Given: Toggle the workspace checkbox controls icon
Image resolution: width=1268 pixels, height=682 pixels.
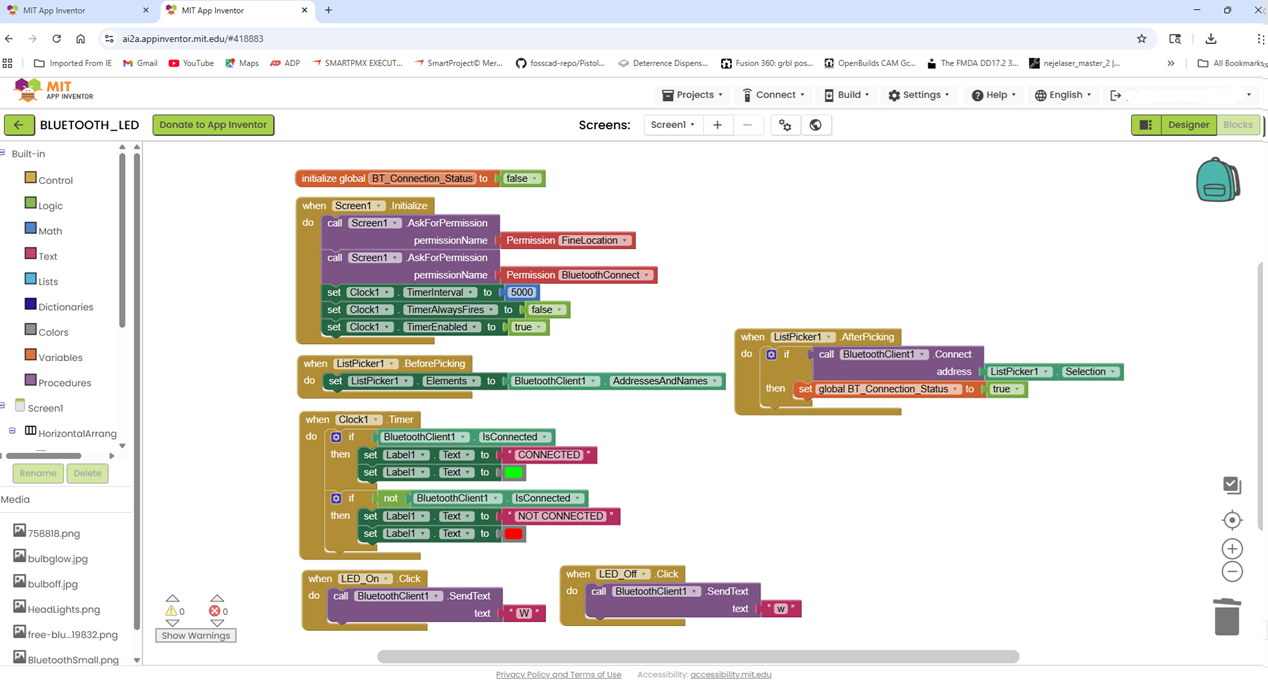Looking at the screenshot, I should pos(1232,485).
